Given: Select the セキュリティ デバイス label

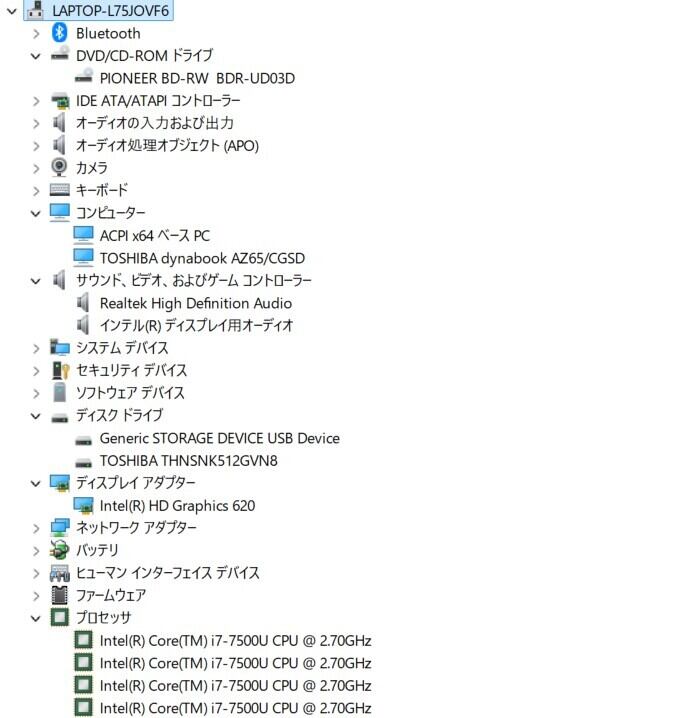Looking at the screenshot, I should 131,370.
